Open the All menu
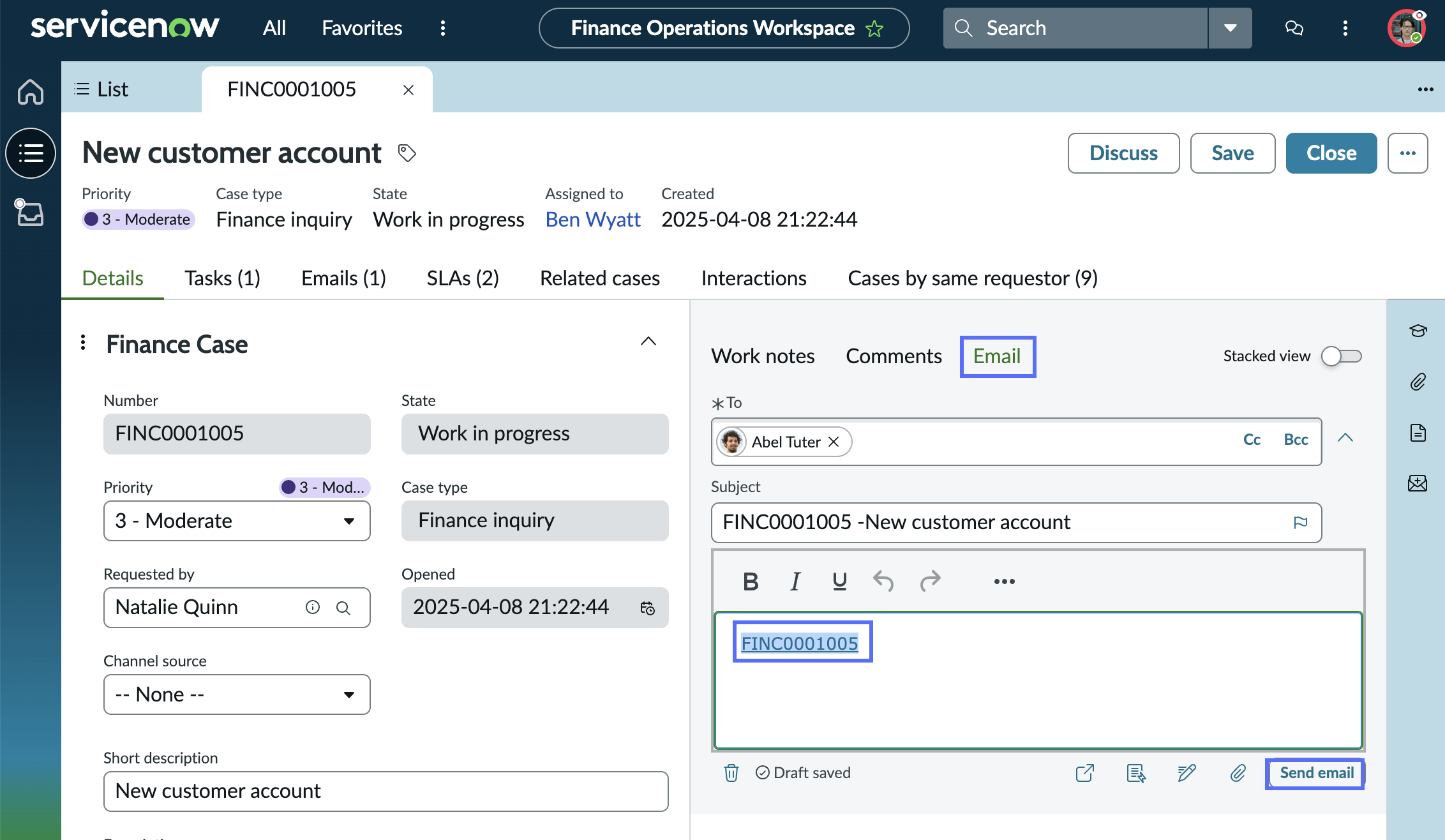The height and width of the screenshot is (840, 1445). point(274,28)
